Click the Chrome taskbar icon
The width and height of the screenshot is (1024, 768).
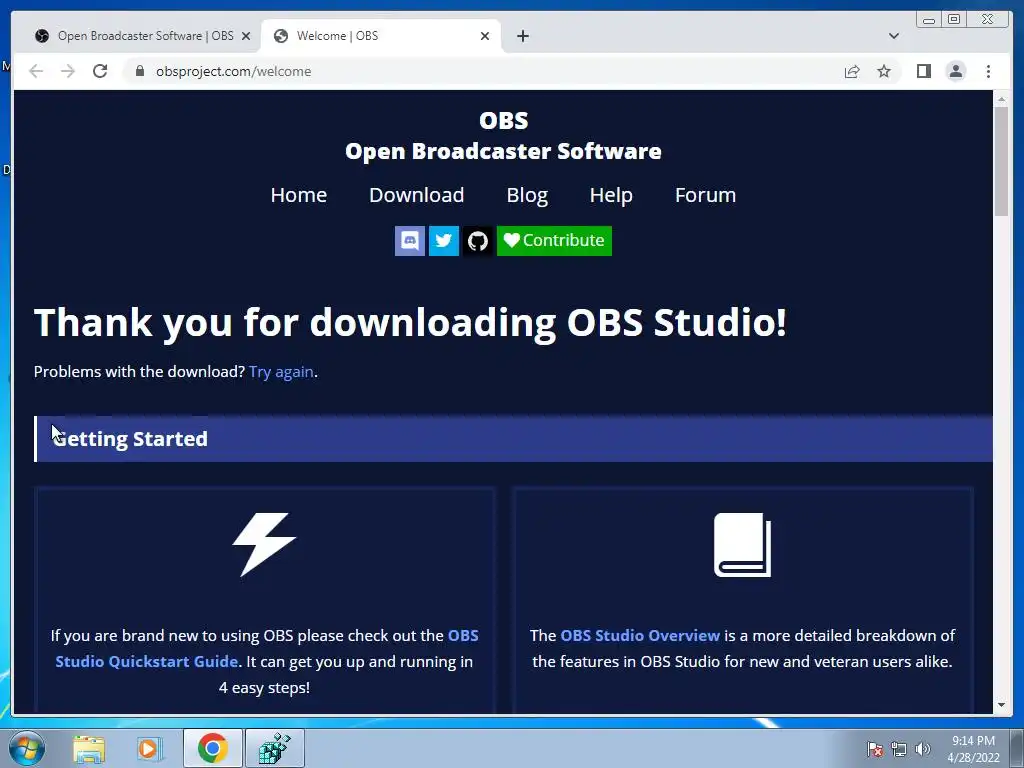click(213, 748)
